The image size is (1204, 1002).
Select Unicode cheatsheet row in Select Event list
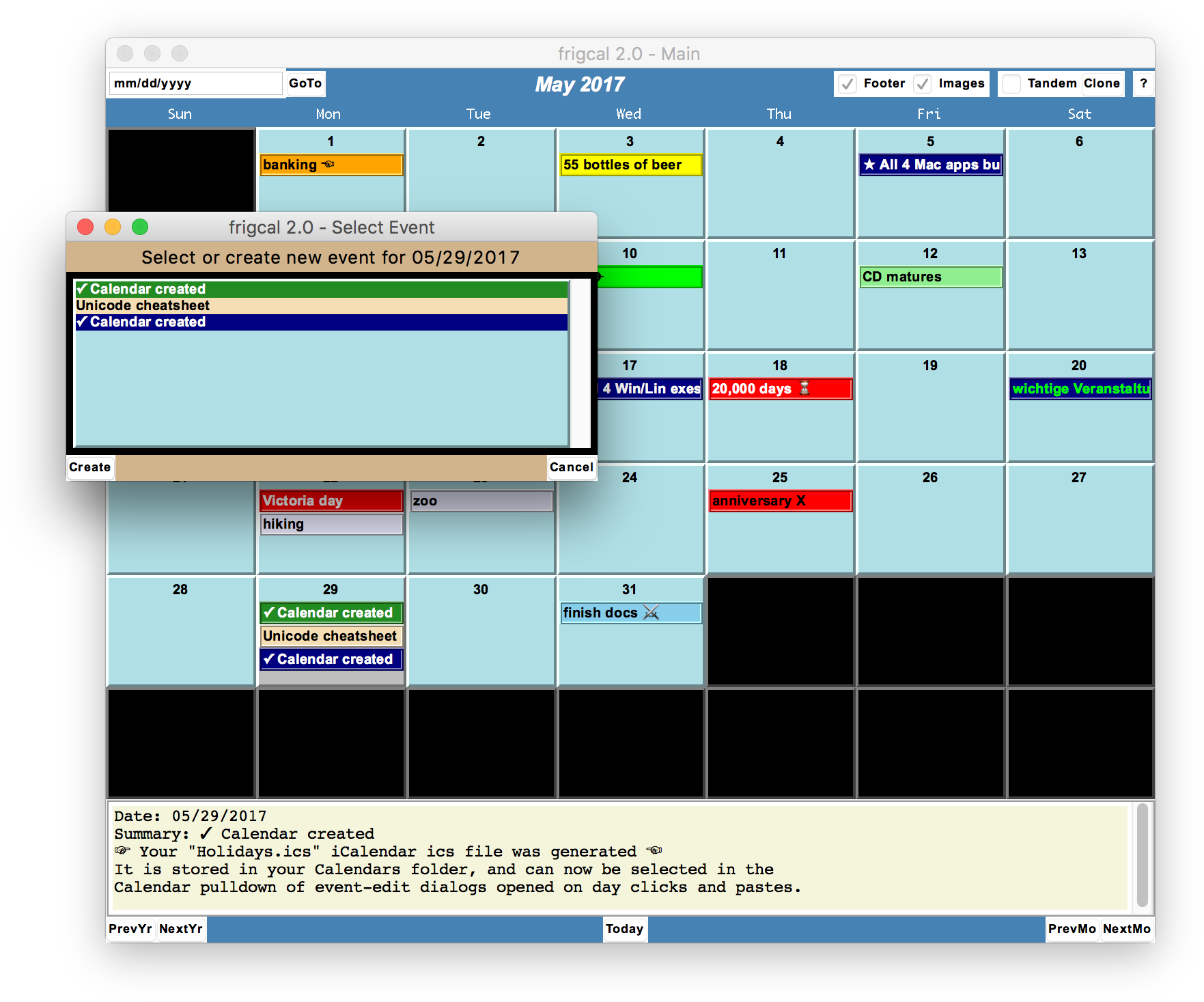click(x=321, y=305)
